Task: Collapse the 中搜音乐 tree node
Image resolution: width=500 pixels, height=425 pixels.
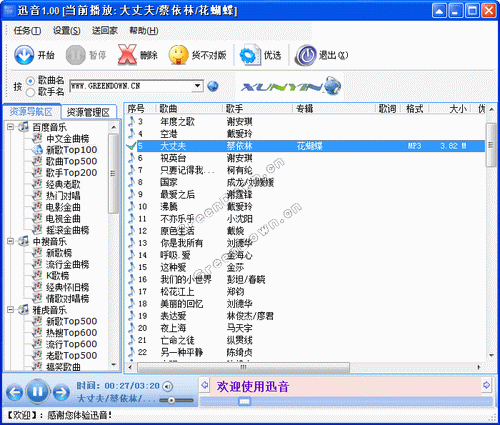Action: [x=11, y=241]
